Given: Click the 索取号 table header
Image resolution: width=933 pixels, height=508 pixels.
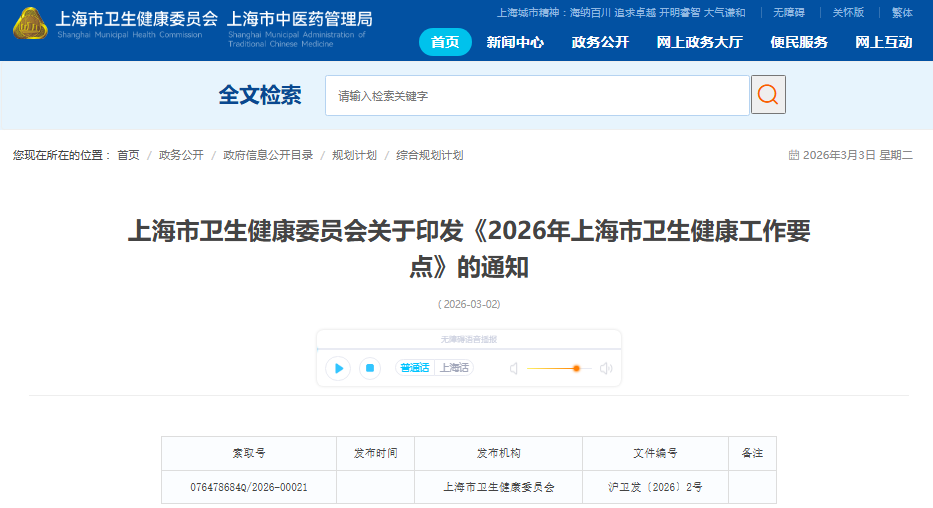Looking at the screenshot, I should pyautogui.click(x=249, y=453).
